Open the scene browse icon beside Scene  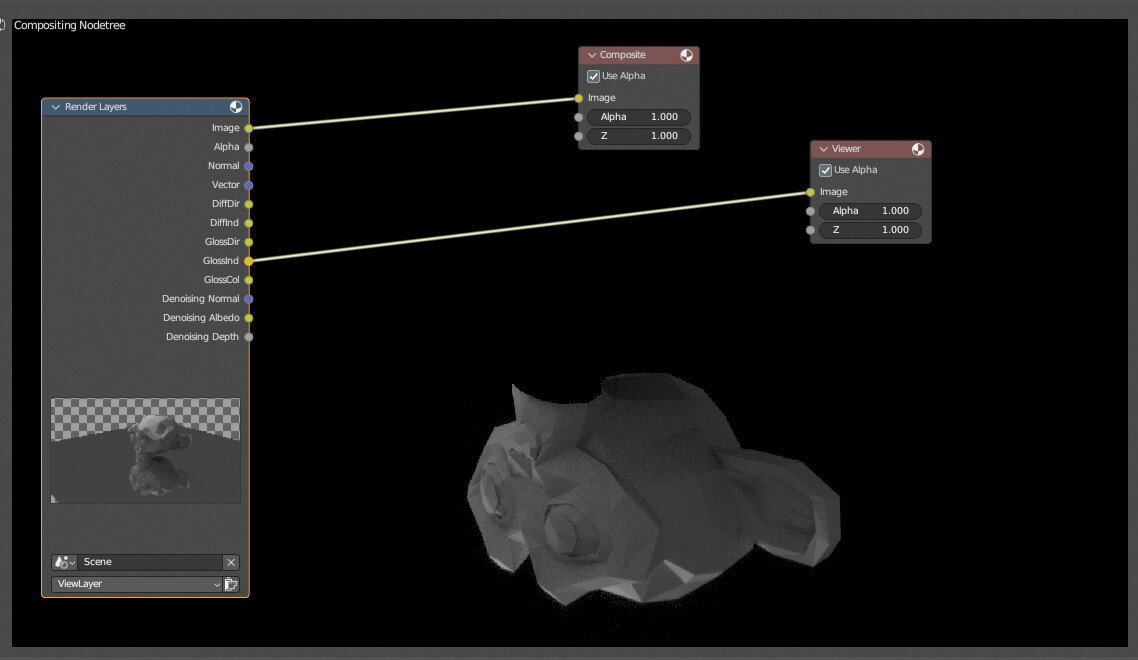(x=64, y=562)
